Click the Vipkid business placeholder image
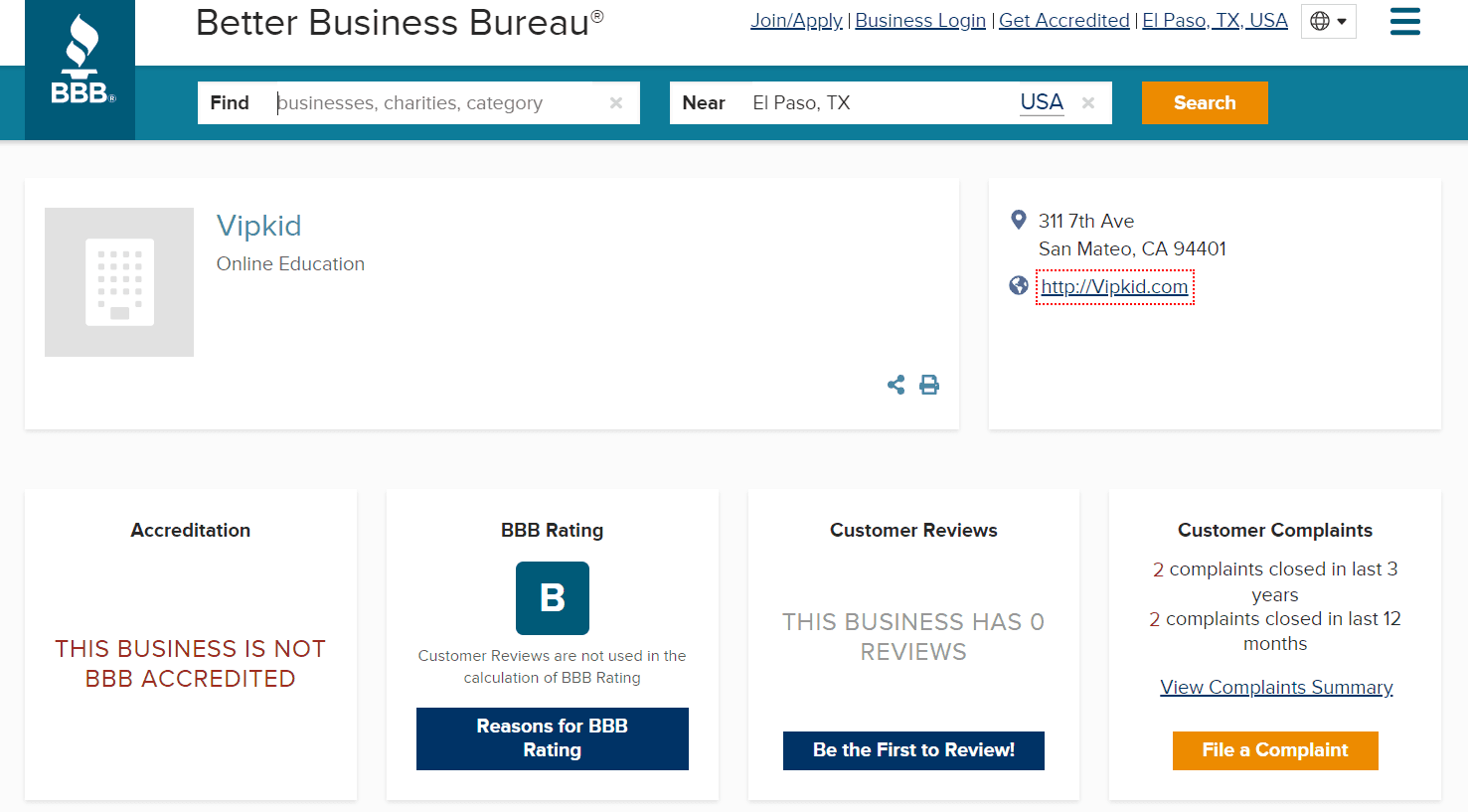1468x812 pixels. click(119, 282)
